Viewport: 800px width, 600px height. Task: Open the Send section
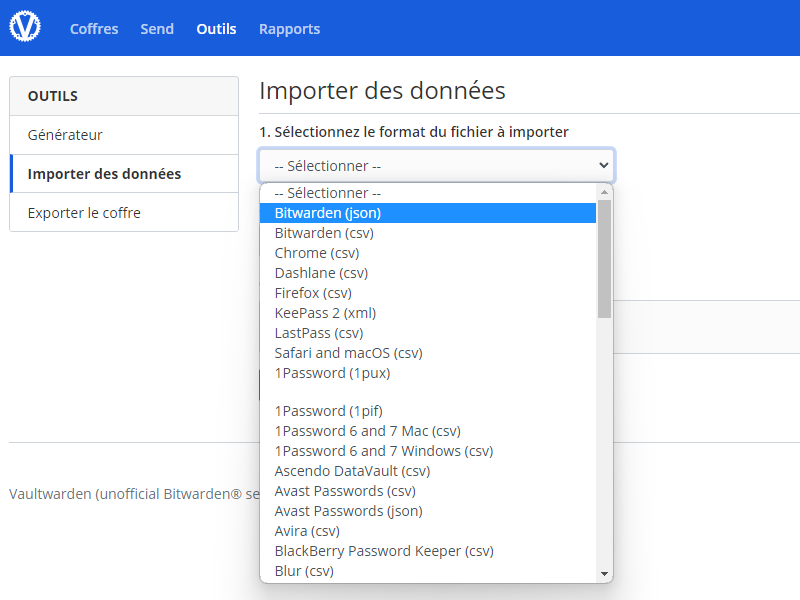156,28
